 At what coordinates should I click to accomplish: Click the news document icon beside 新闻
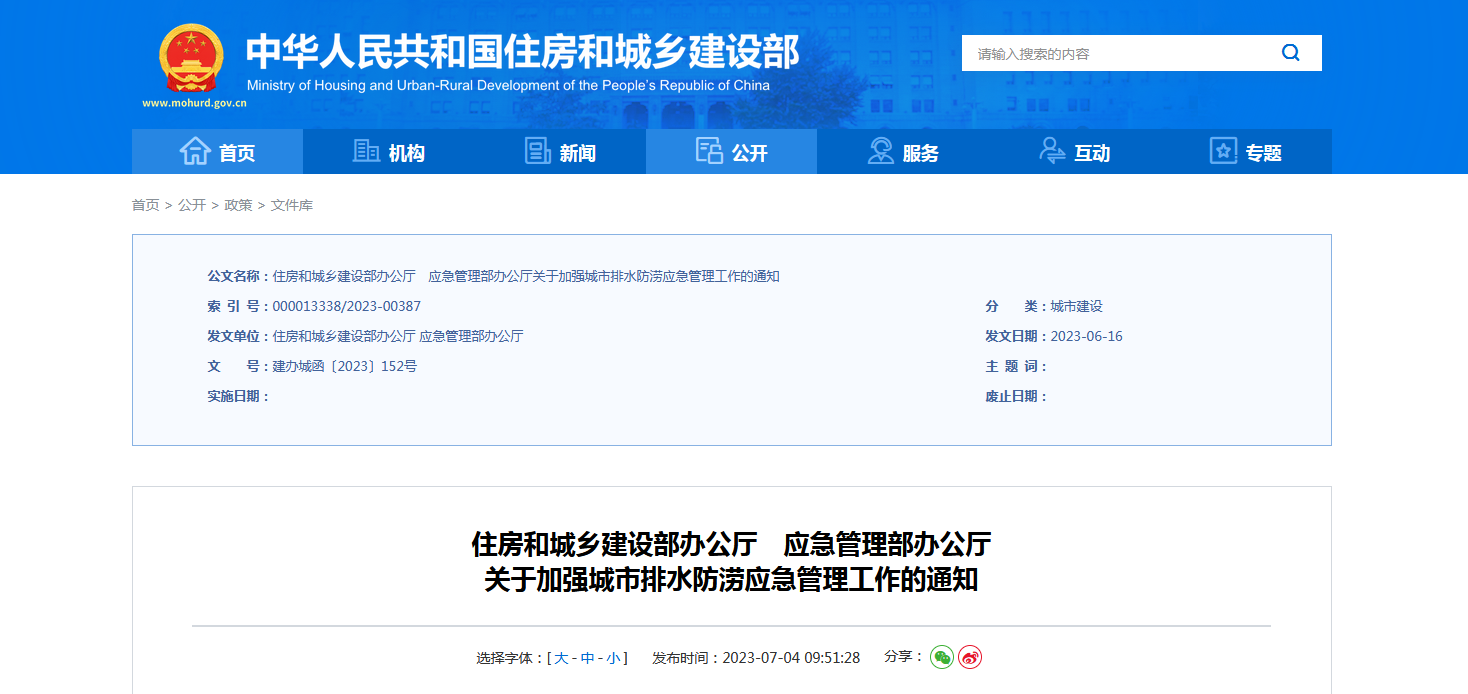click(537, 150)
